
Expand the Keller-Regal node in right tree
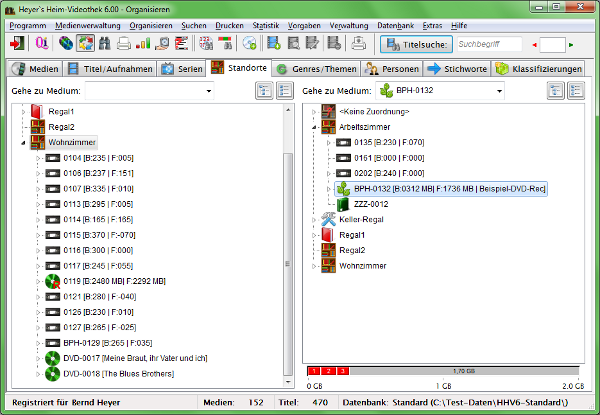point(315,219)
